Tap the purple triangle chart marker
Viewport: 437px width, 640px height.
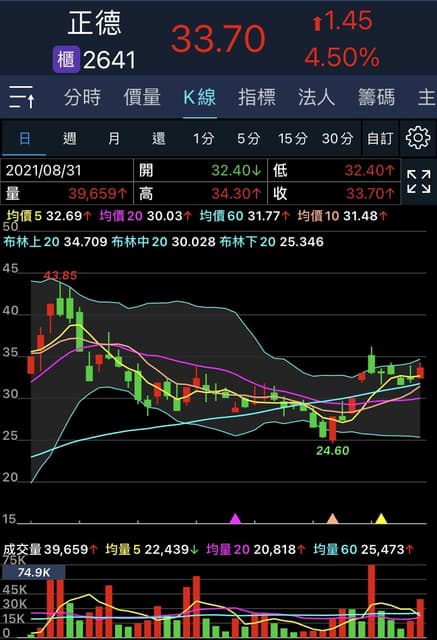235,518
